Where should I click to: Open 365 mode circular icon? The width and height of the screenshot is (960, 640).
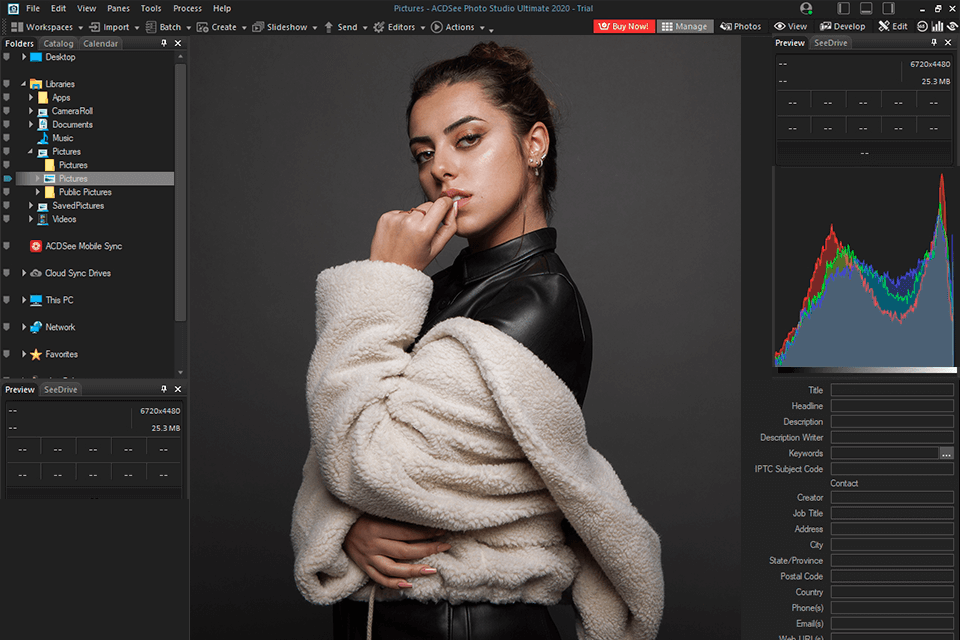922,26
